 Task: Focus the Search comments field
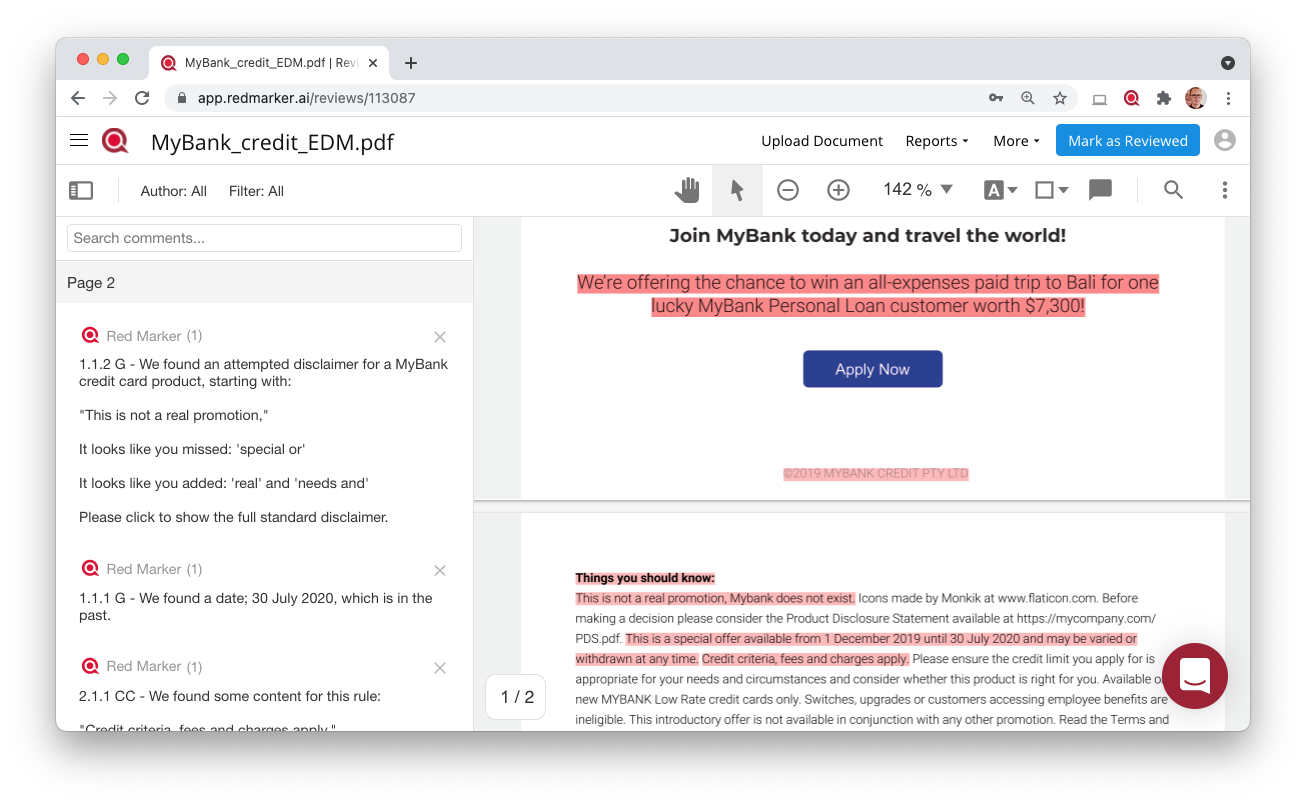(264, 238)
